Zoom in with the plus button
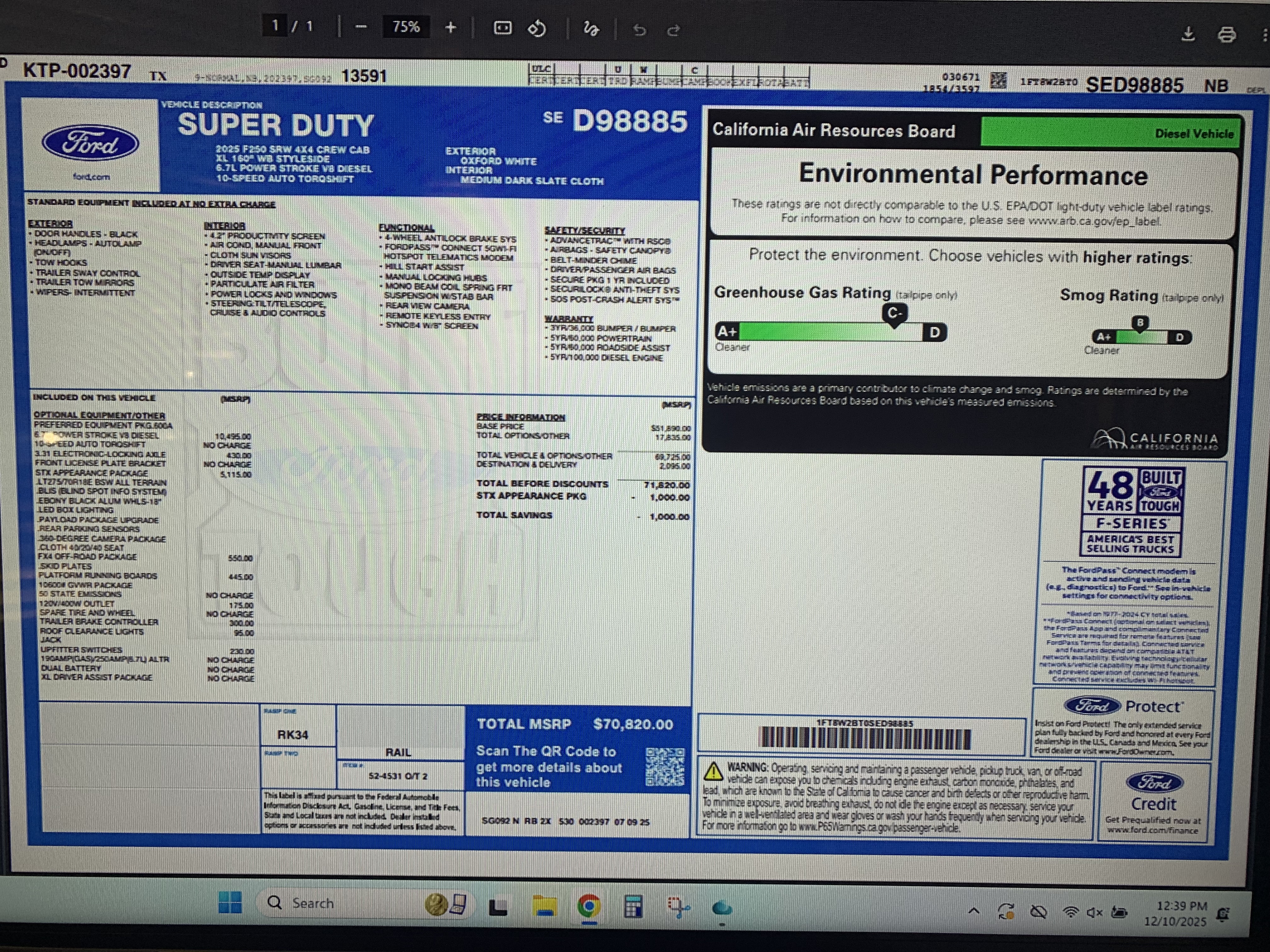 tap(451, 27)
